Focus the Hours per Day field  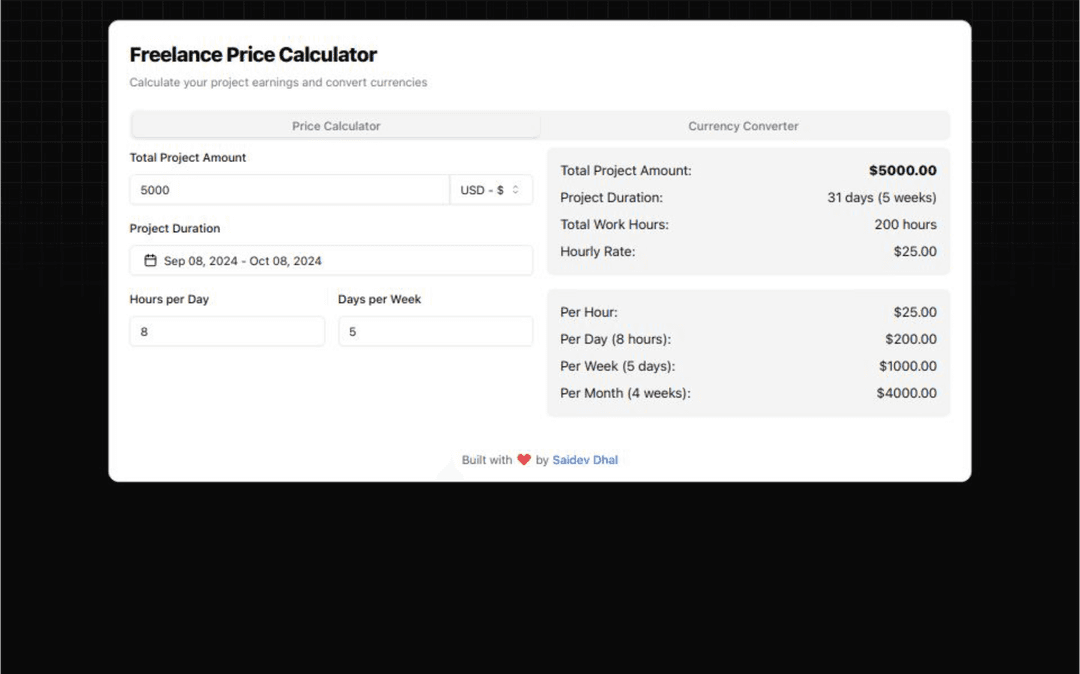coord(227,332)
